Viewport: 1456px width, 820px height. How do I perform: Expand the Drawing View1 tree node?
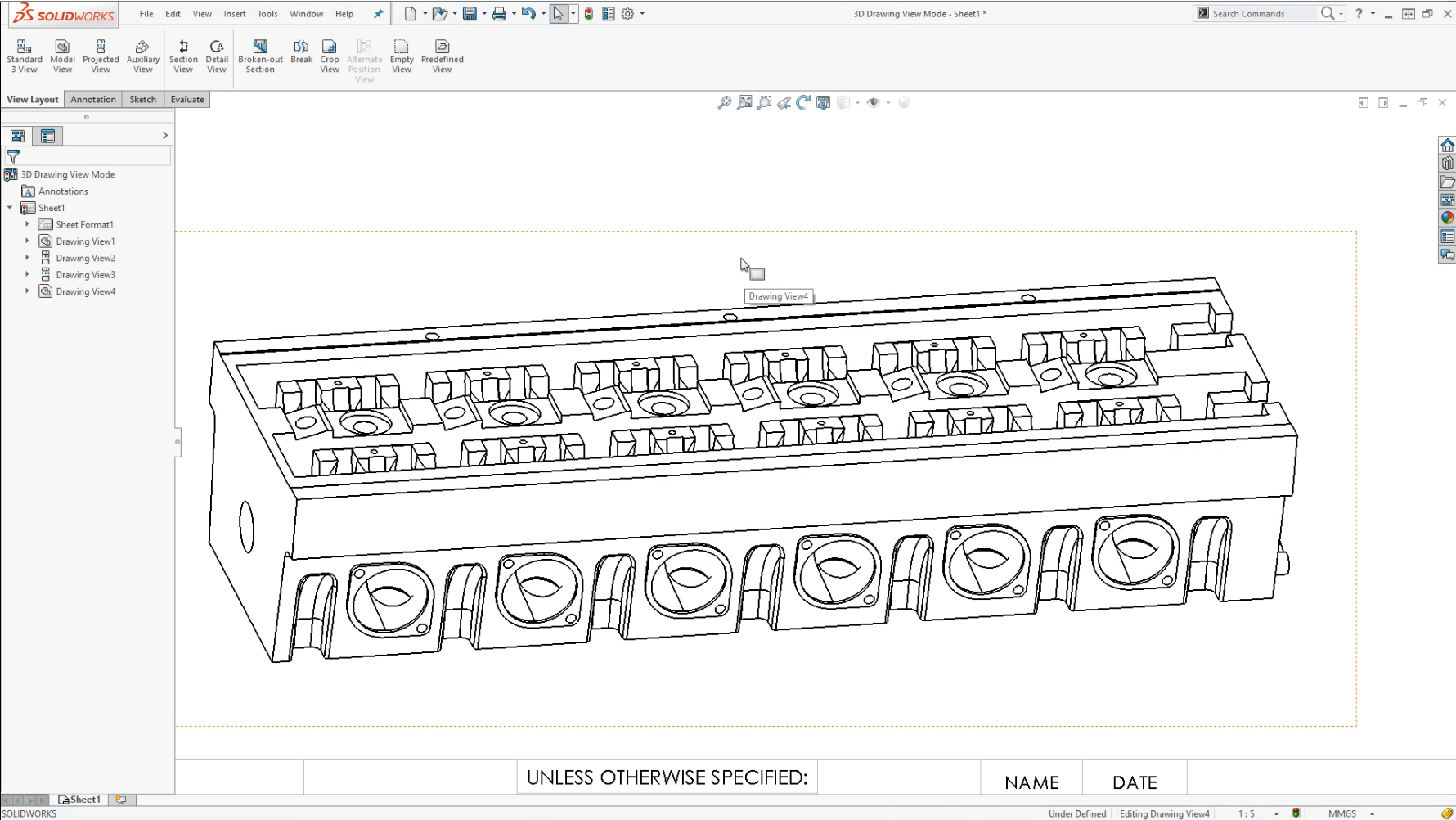click(x=26, y=241)
